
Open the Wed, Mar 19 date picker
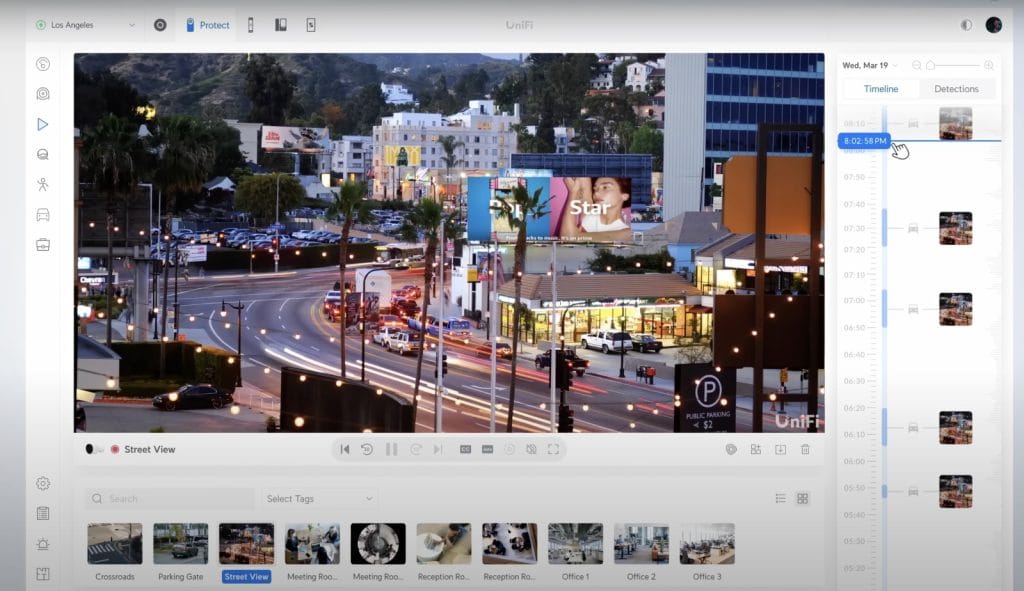click(868, 64)
